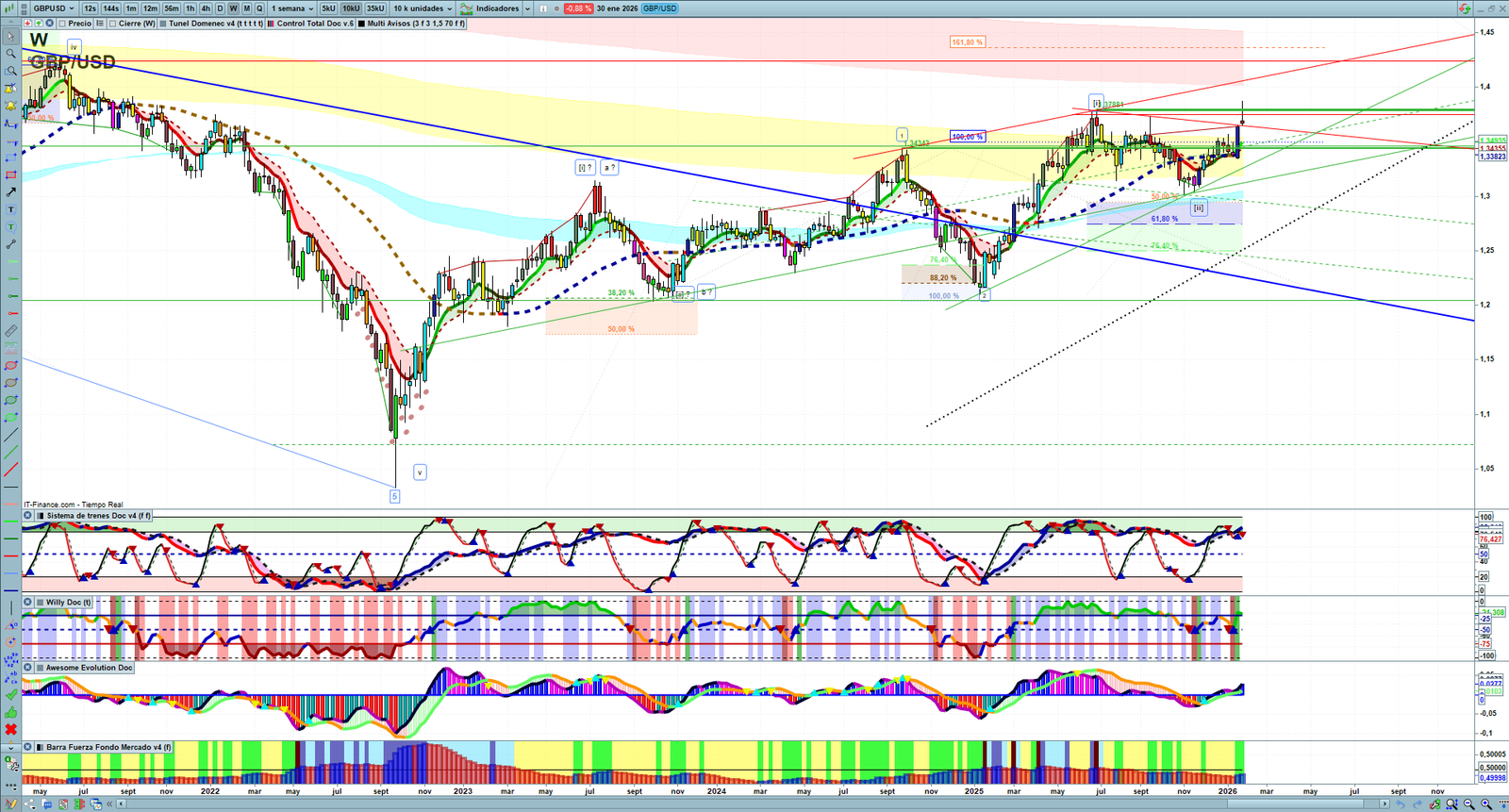Click the Barra Fuerza Fondo Mercado color swatch
This screenshot has height=812, width=1509.
[x=40, y=747]
